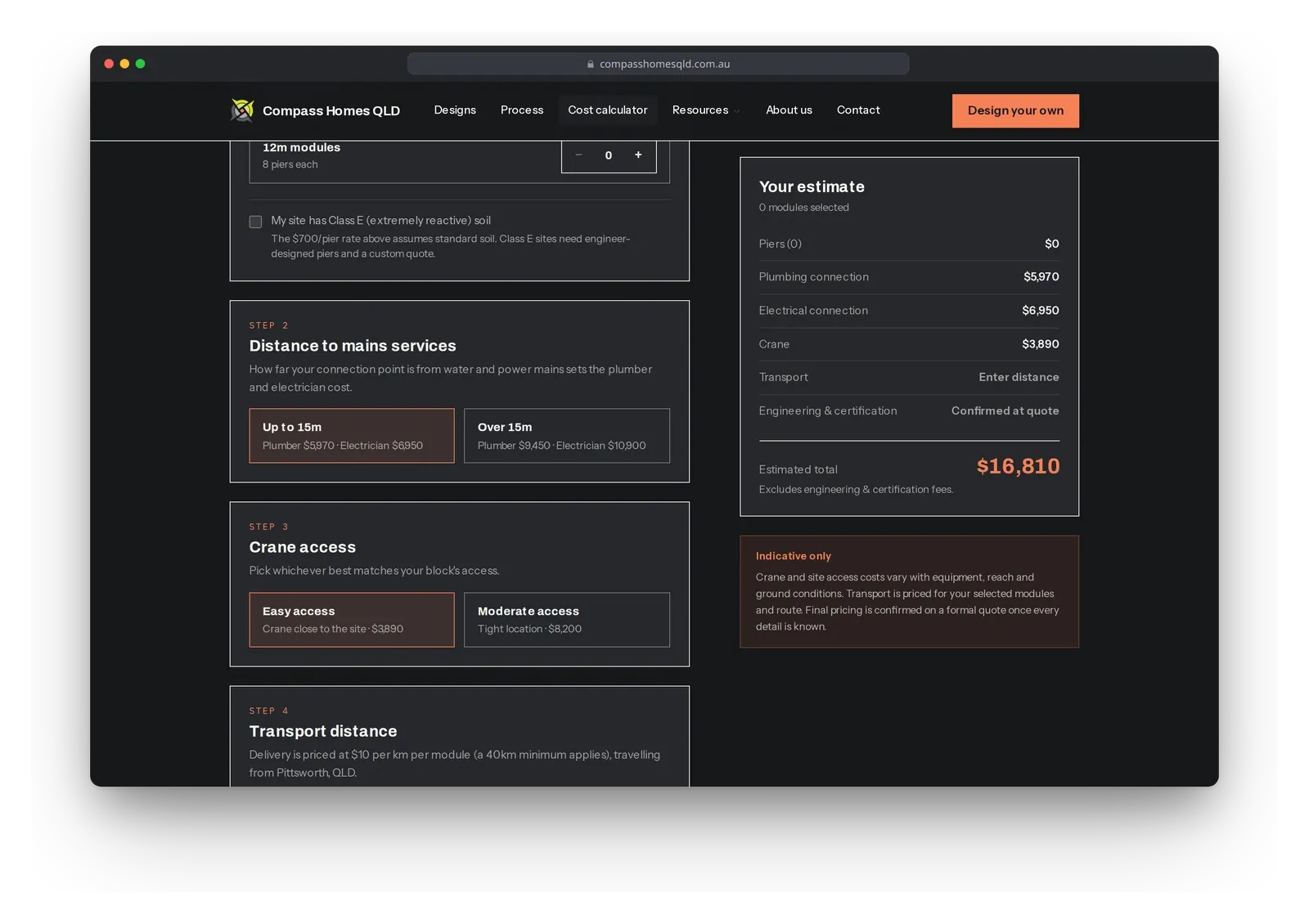This screenshot has height=924, width=1309.
Task: Click the 'Piers (0)' row label
Action: tap(780, 244)
